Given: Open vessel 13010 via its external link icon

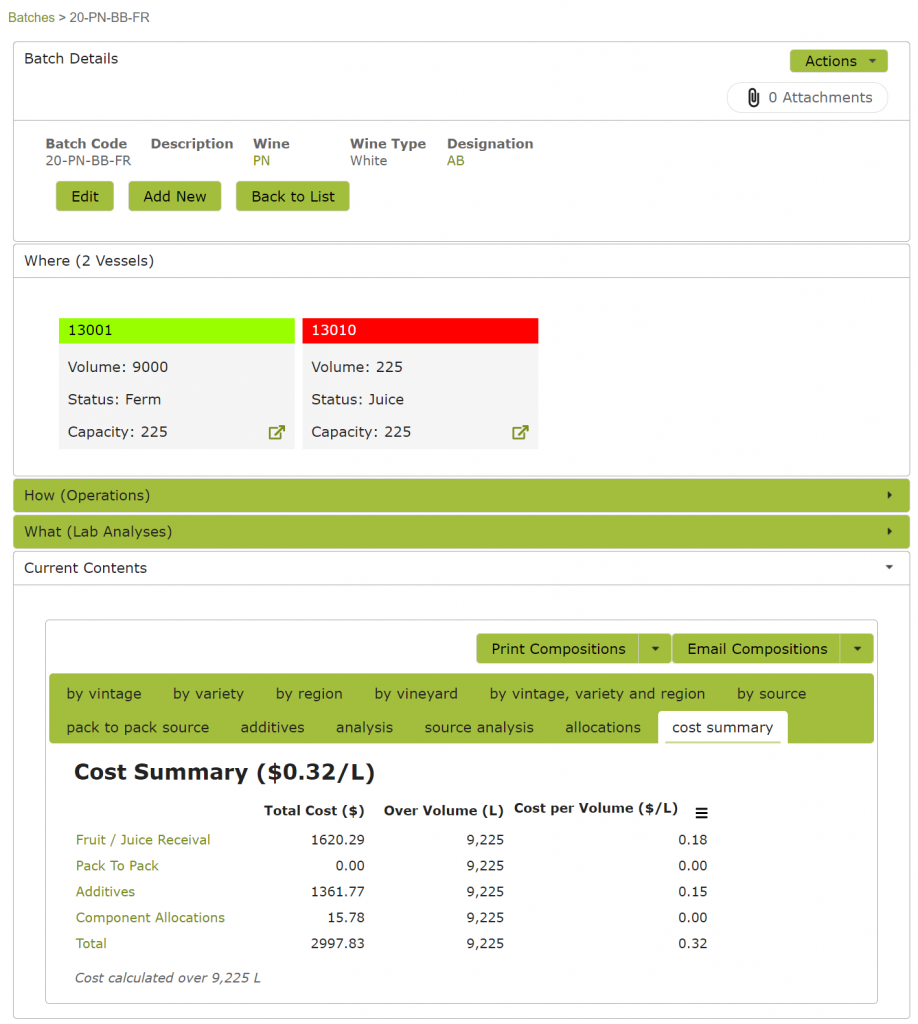Looking at the screenshot, I should point(519,432).
